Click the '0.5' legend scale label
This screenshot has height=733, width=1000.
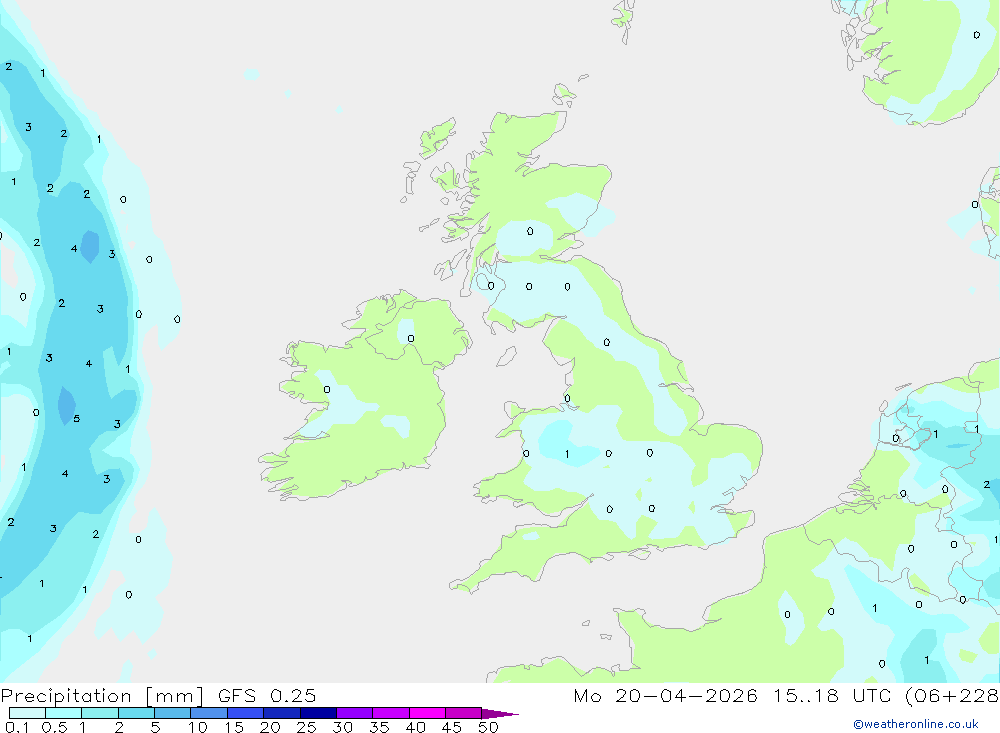(54, 727)
